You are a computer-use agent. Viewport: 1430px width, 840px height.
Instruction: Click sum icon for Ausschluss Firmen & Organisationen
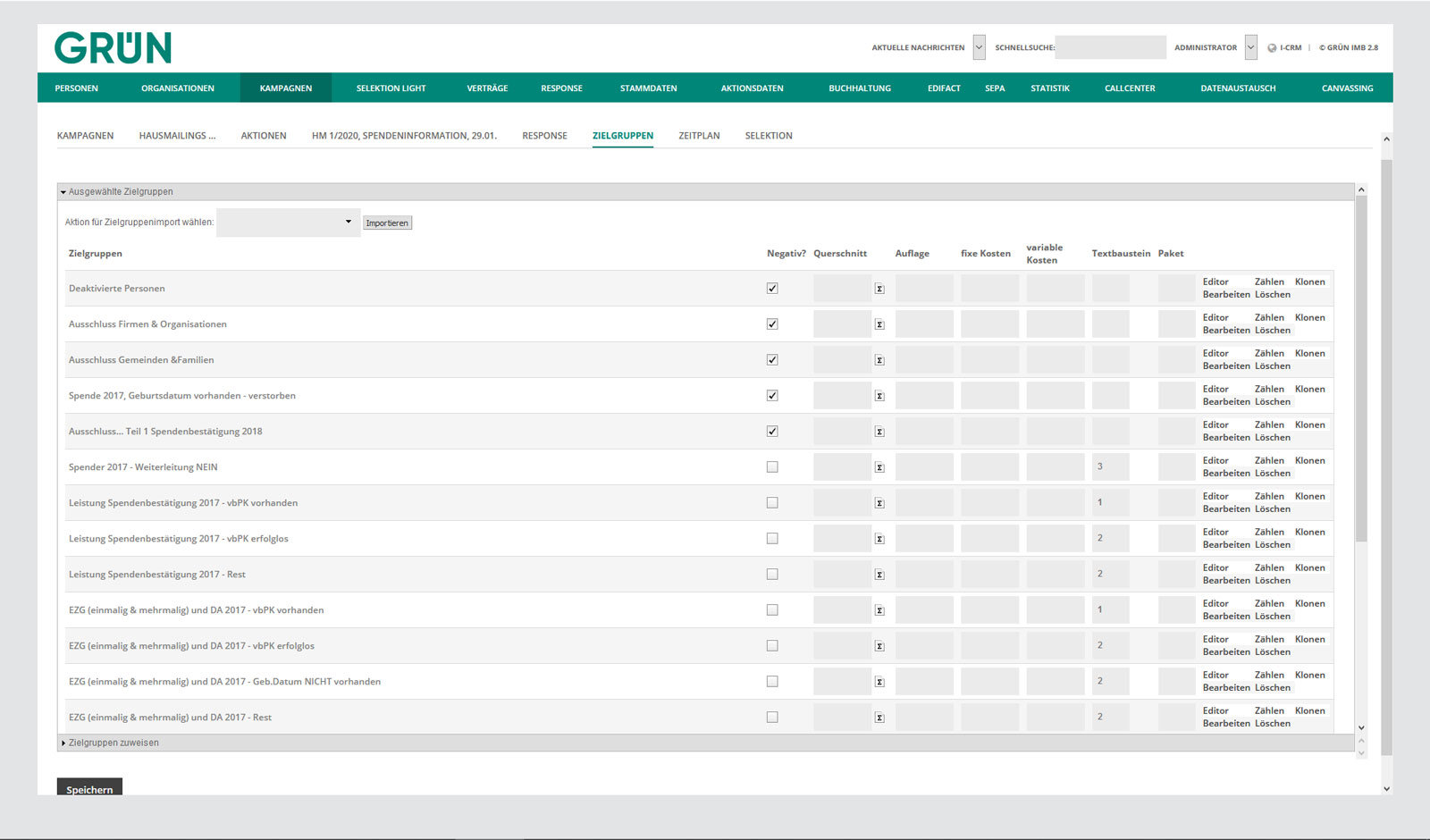click(879, 324)
